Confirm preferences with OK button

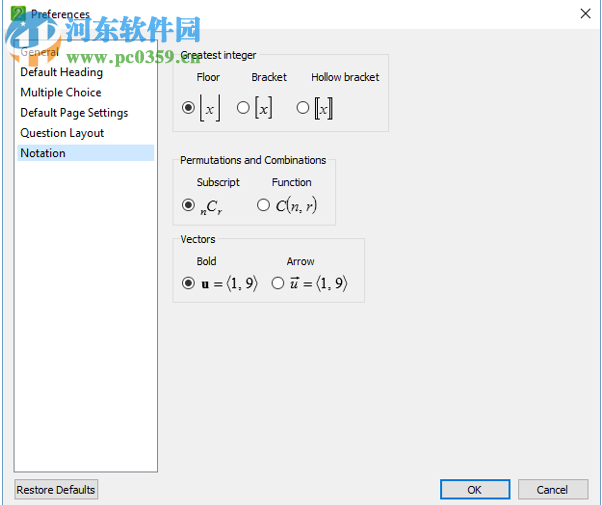point(475,490)
